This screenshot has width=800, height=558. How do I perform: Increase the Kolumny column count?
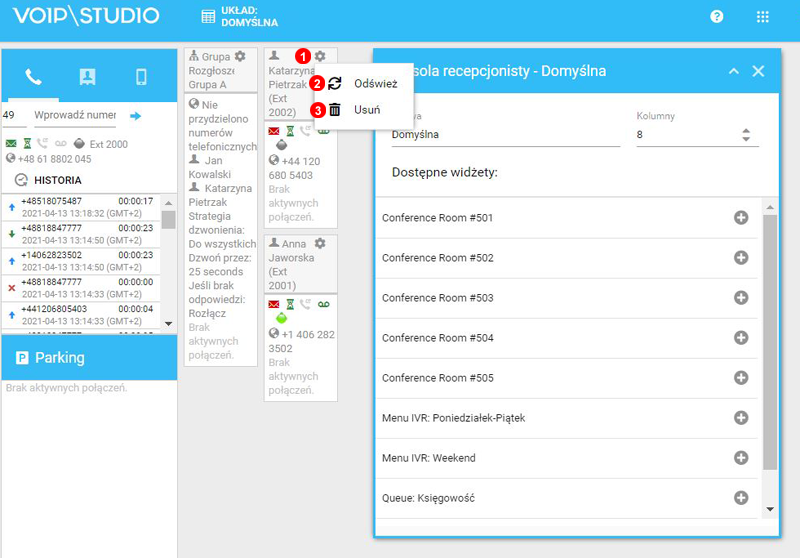(x=745, y=129)
